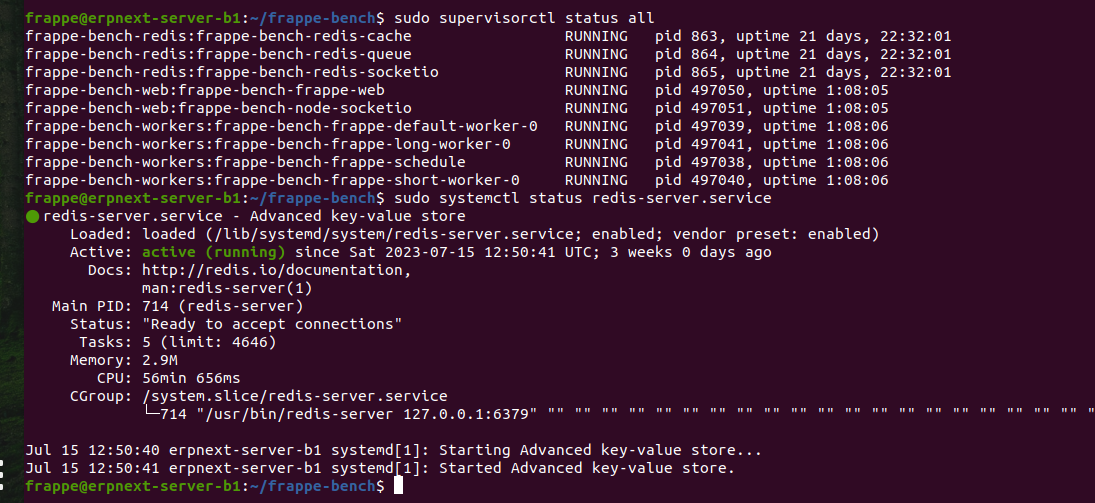Screen dimensions: 1095x503
Task: Click the frappe-bench-redis-socketio process name
Action: pyautogui.click(x=232, y=72)
